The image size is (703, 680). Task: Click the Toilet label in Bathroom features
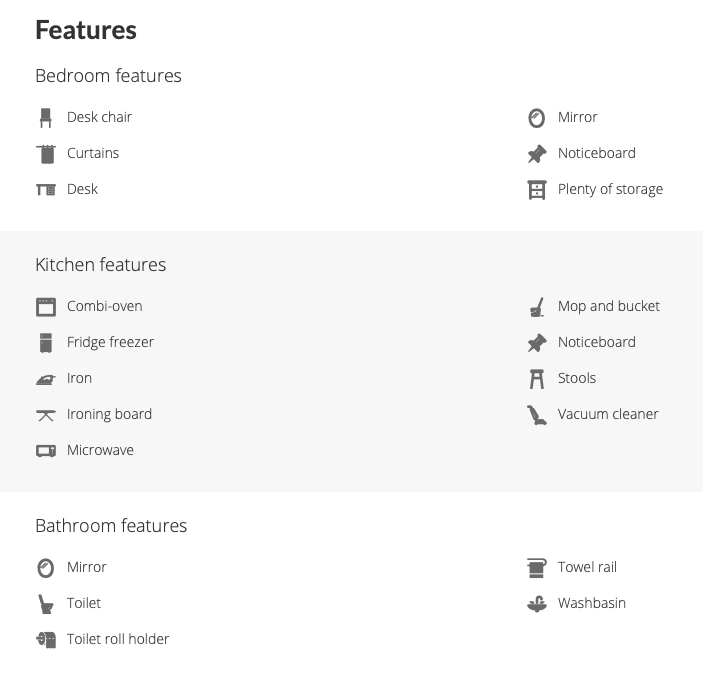[84, 603]
